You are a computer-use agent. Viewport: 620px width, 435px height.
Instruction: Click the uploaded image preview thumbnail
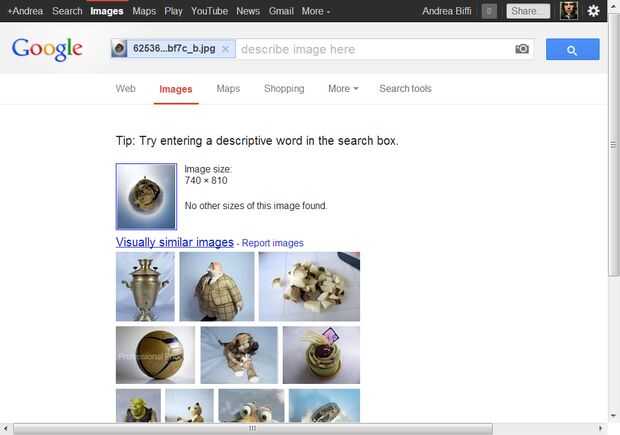[x=146, y=197]
